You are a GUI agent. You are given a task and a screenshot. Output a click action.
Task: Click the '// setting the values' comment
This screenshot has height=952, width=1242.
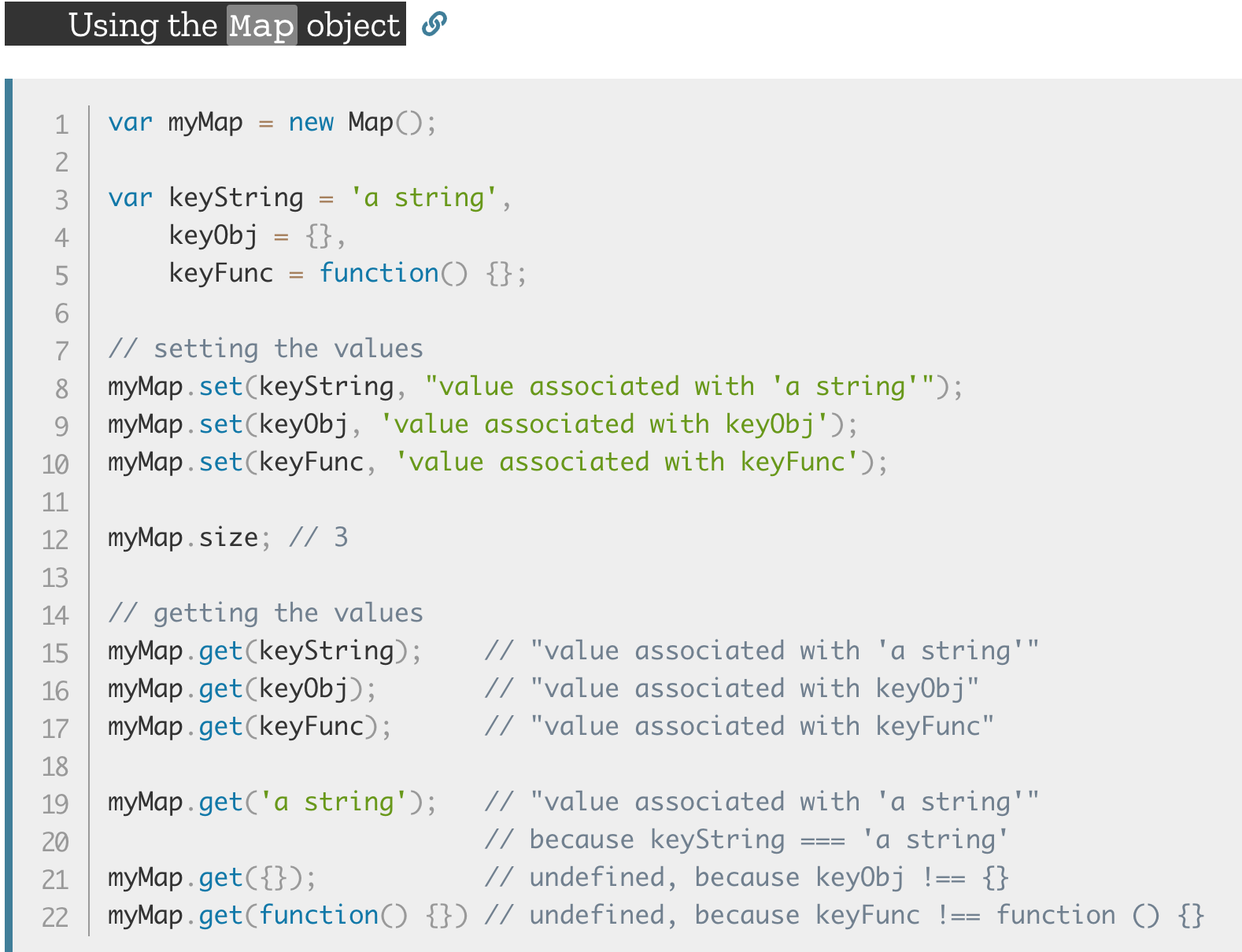click(266, 349)
